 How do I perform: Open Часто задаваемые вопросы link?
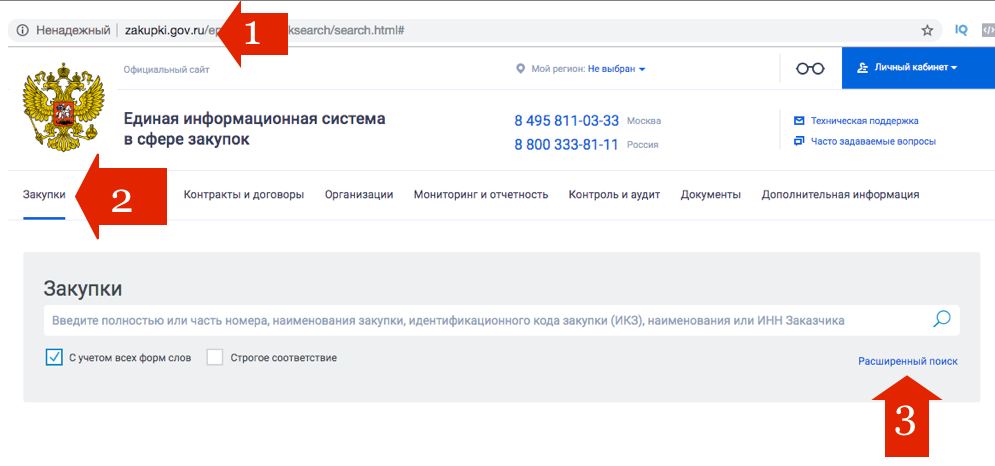pos(873,142)
